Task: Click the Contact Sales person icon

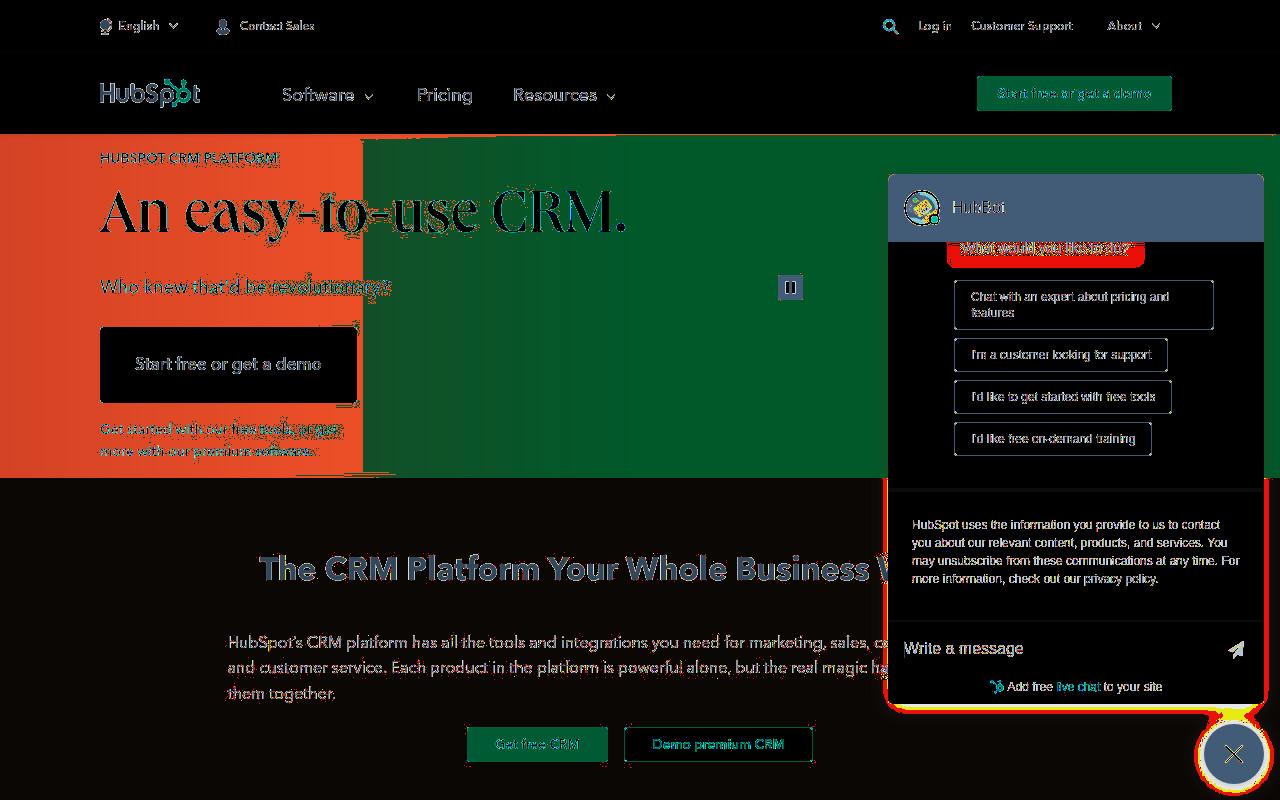Action: (x=223, y=26)
